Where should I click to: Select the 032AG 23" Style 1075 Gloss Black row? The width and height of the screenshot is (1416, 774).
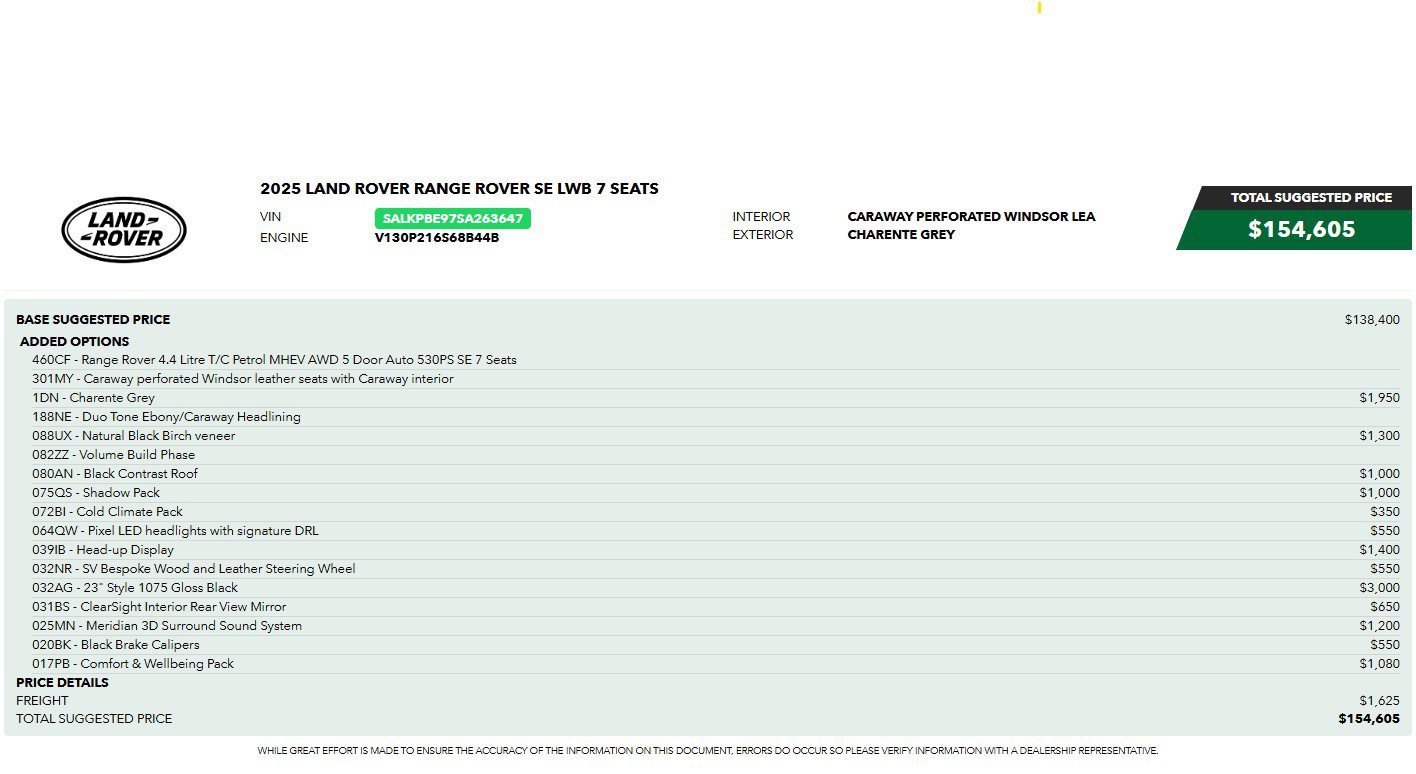[x=715, y=588]
